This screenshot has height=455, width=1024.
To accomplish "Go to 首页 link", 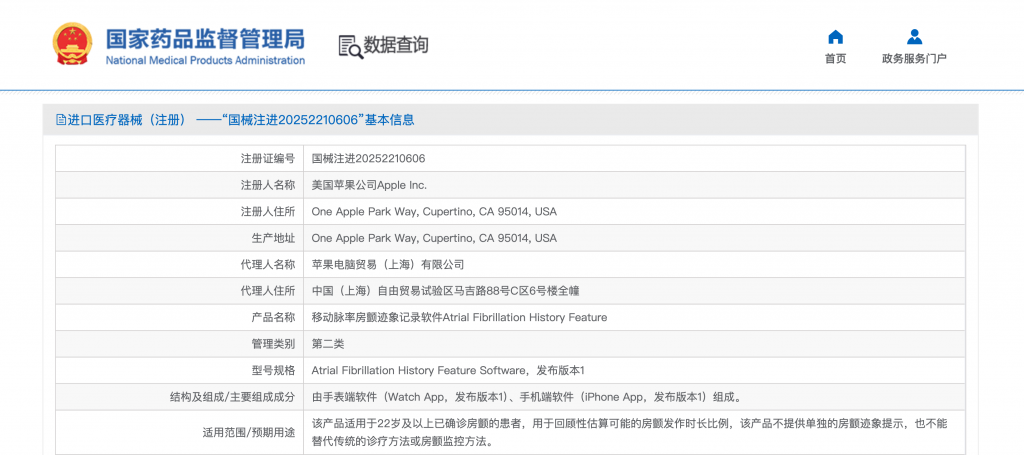I will coord(835,59).
